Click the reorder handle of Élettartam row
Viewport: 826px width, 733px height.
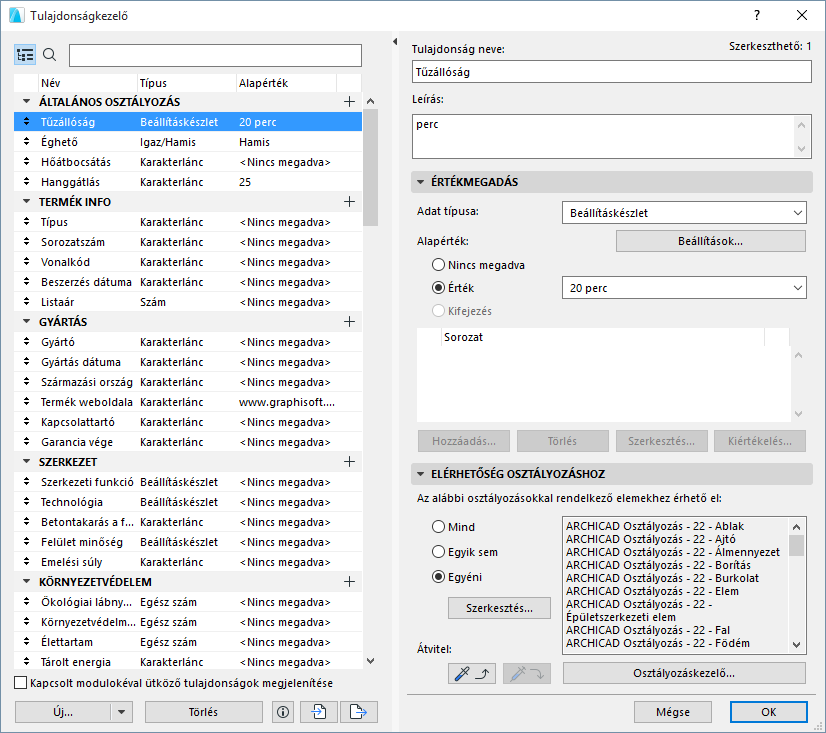pos(26,642)
